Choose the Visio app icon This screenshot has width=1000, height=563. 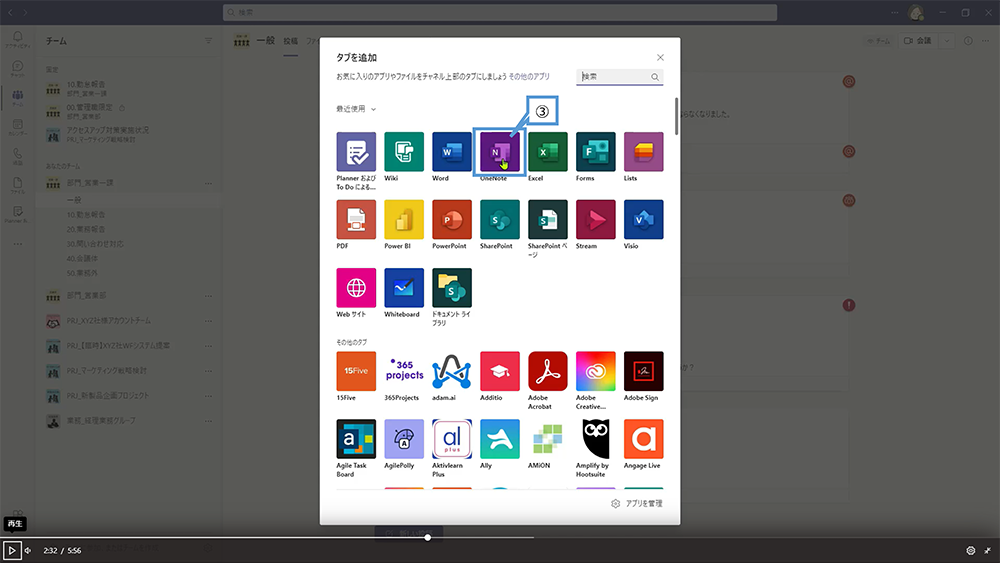tap(643, 219)
